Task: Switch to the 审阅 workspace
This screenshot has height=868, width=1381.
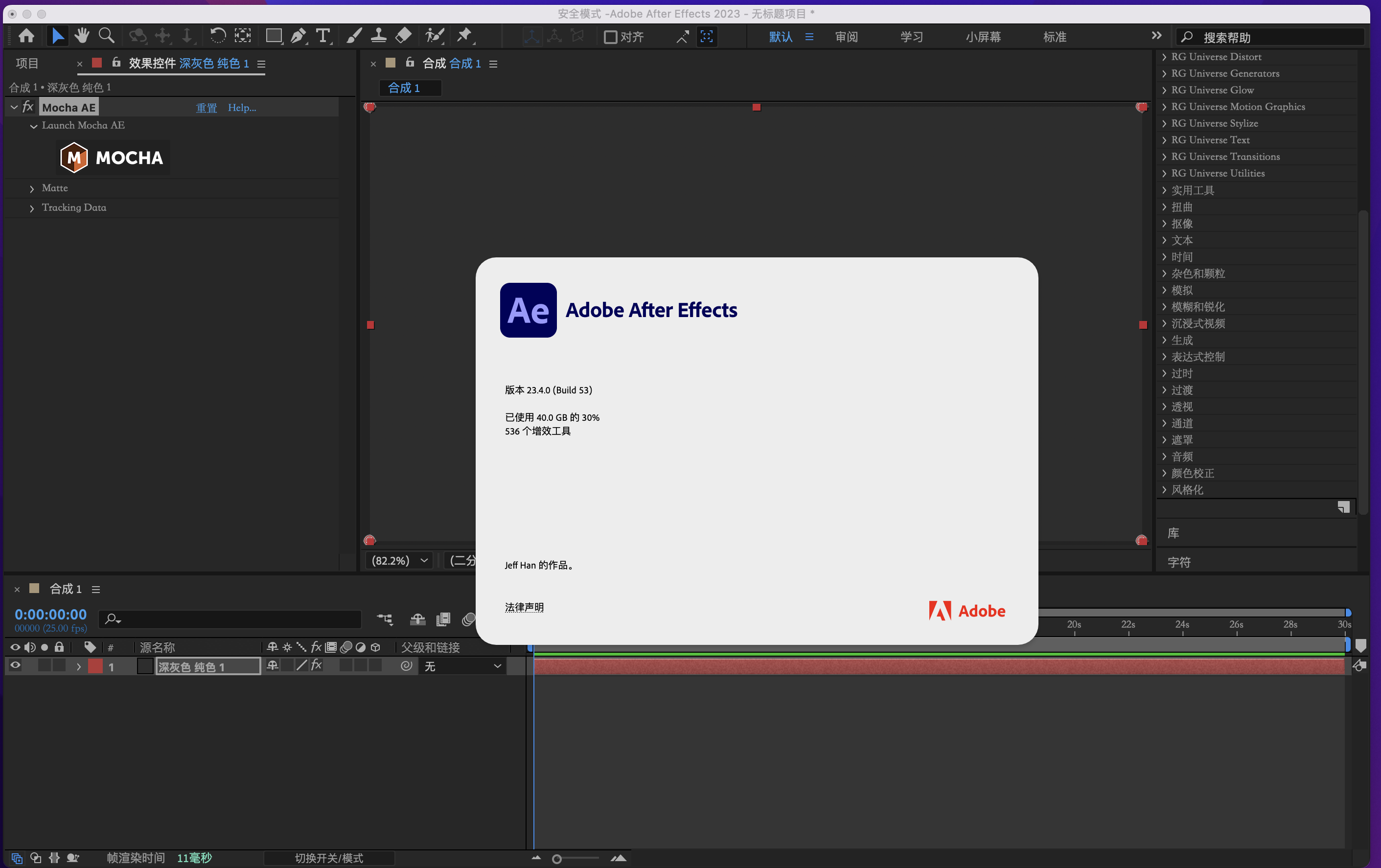Action: [x=846, y=37]
